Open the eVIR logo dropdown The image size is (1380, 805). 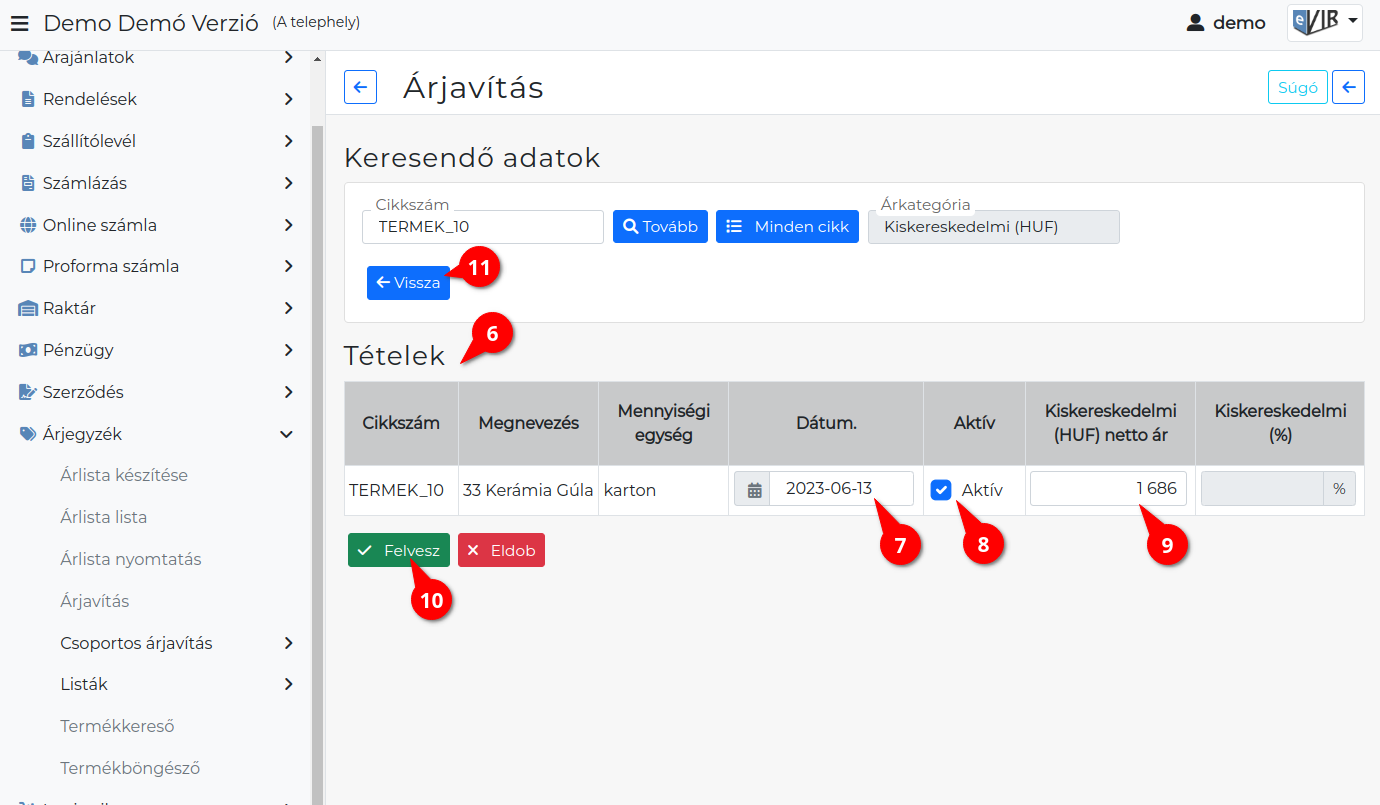click(x=1324, y=22)
